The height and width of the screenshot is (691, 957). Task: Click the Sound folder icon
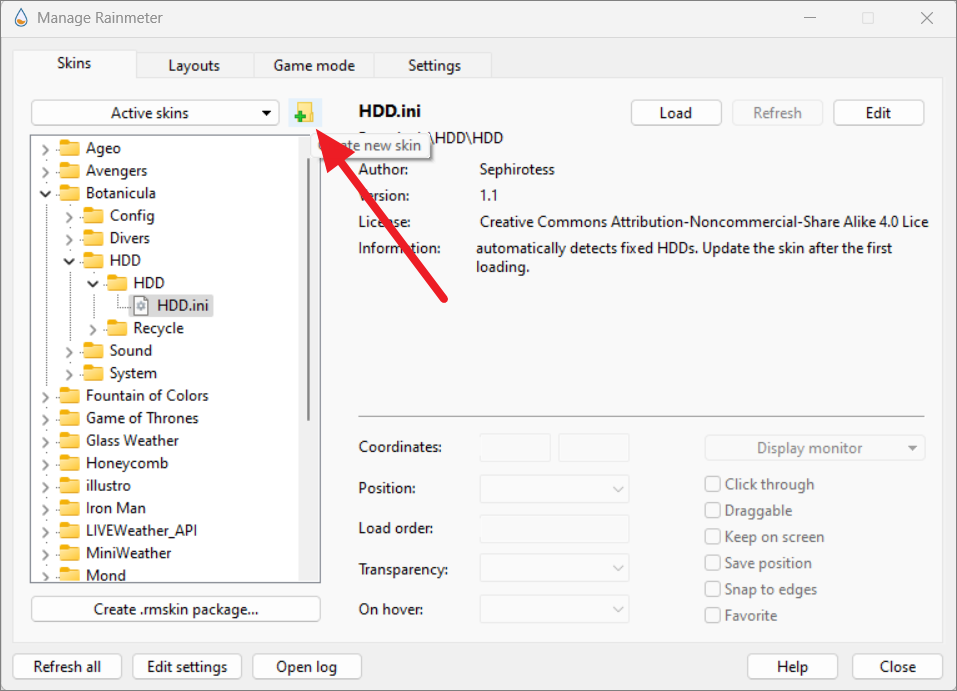pyautogui.click(x=93, y=350)
